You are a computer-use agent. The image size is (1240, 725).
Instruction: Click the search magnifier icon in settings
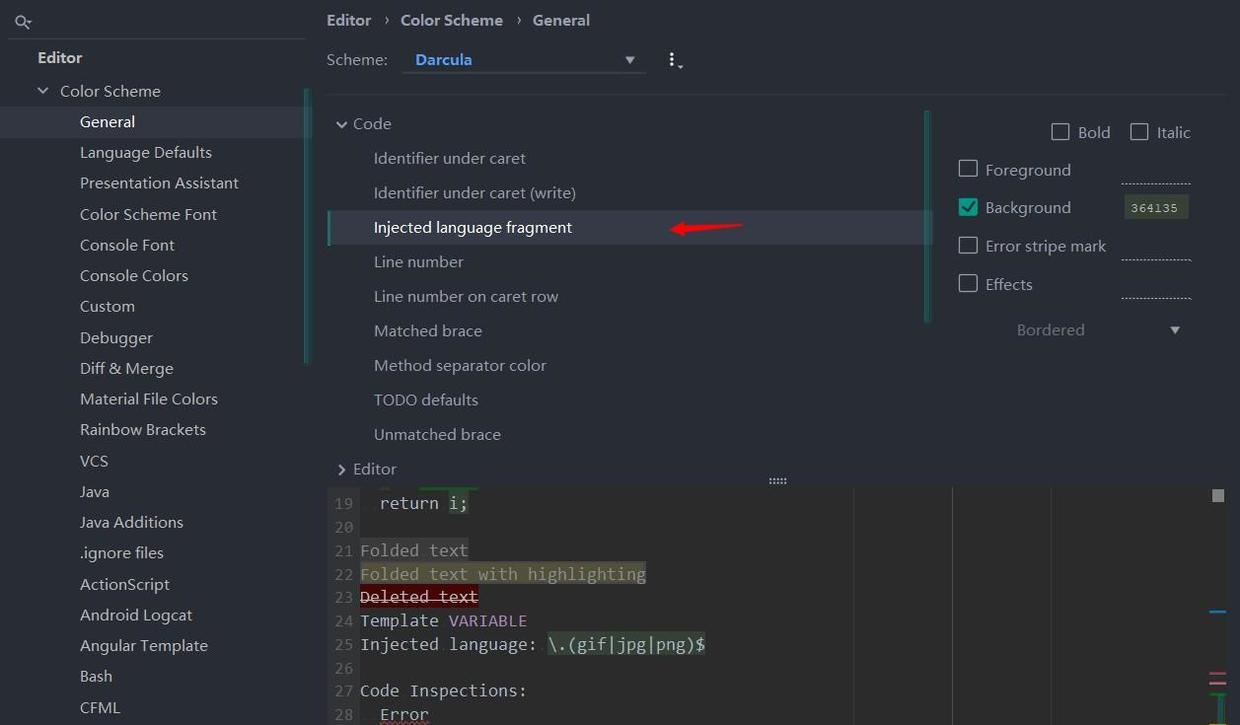[23, 21]
